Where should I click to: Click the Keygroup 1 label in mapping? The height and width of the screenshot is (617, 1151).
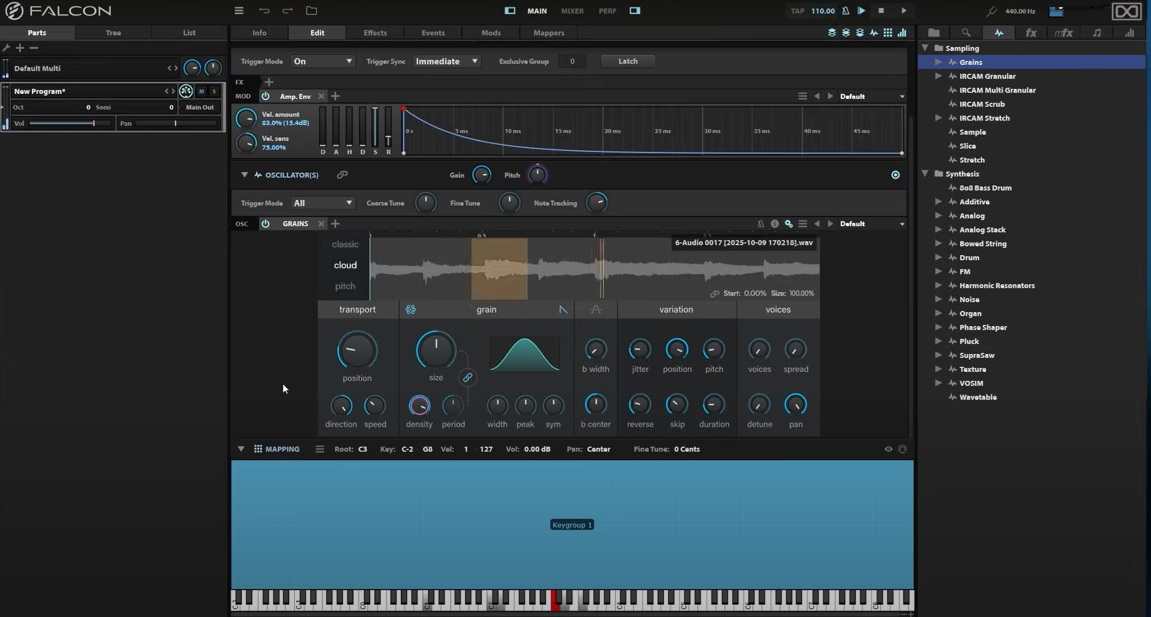572,525
